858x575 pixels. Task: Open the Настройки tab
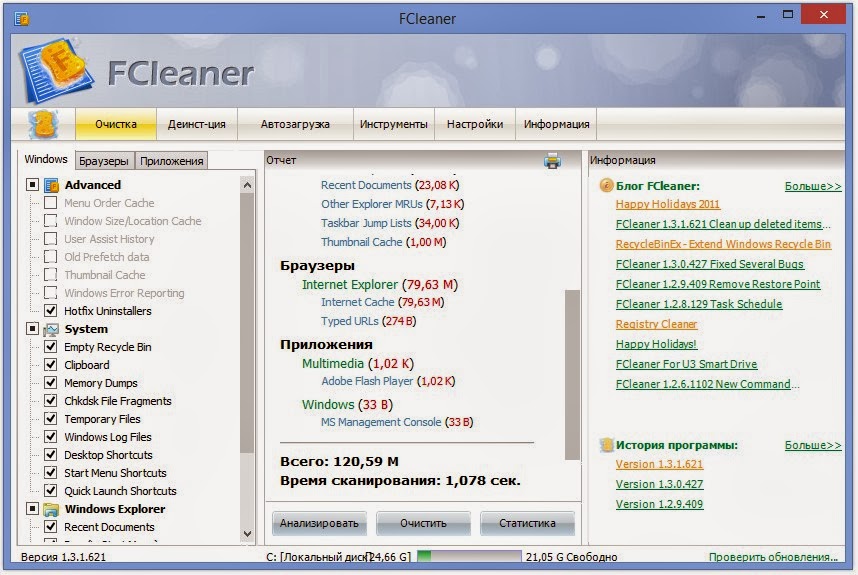point(475,124)
